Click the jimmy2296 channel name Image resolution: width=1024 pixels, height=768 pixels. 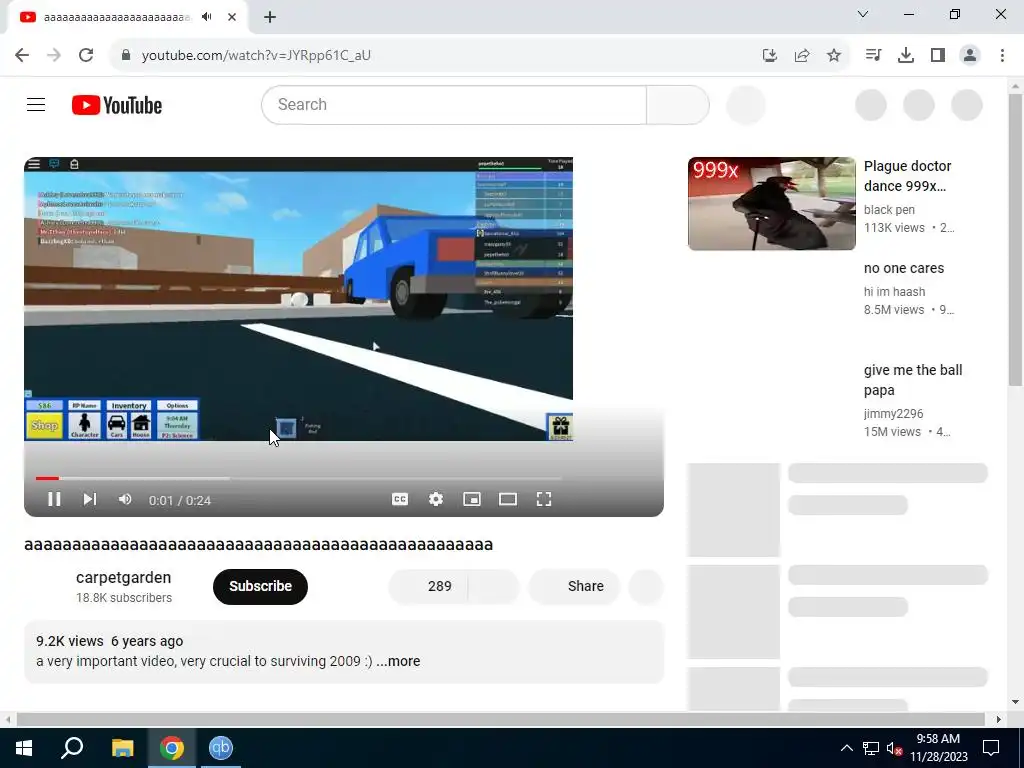(893, 413)
